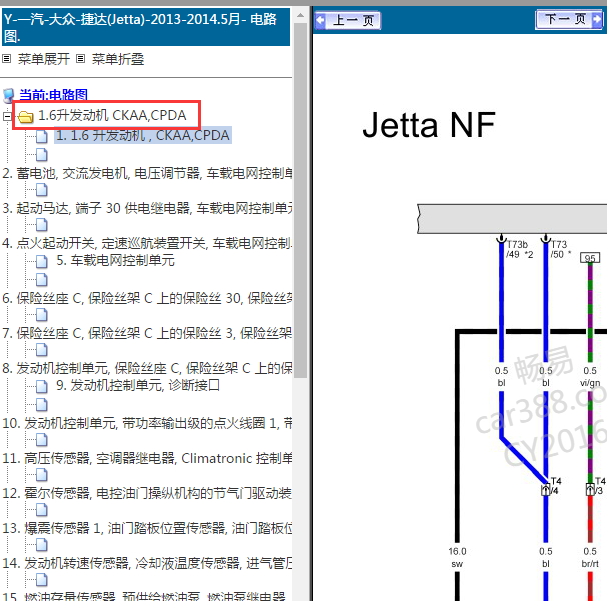Click page icon below 7. 保险丝座 C entry

coord(41,350)
